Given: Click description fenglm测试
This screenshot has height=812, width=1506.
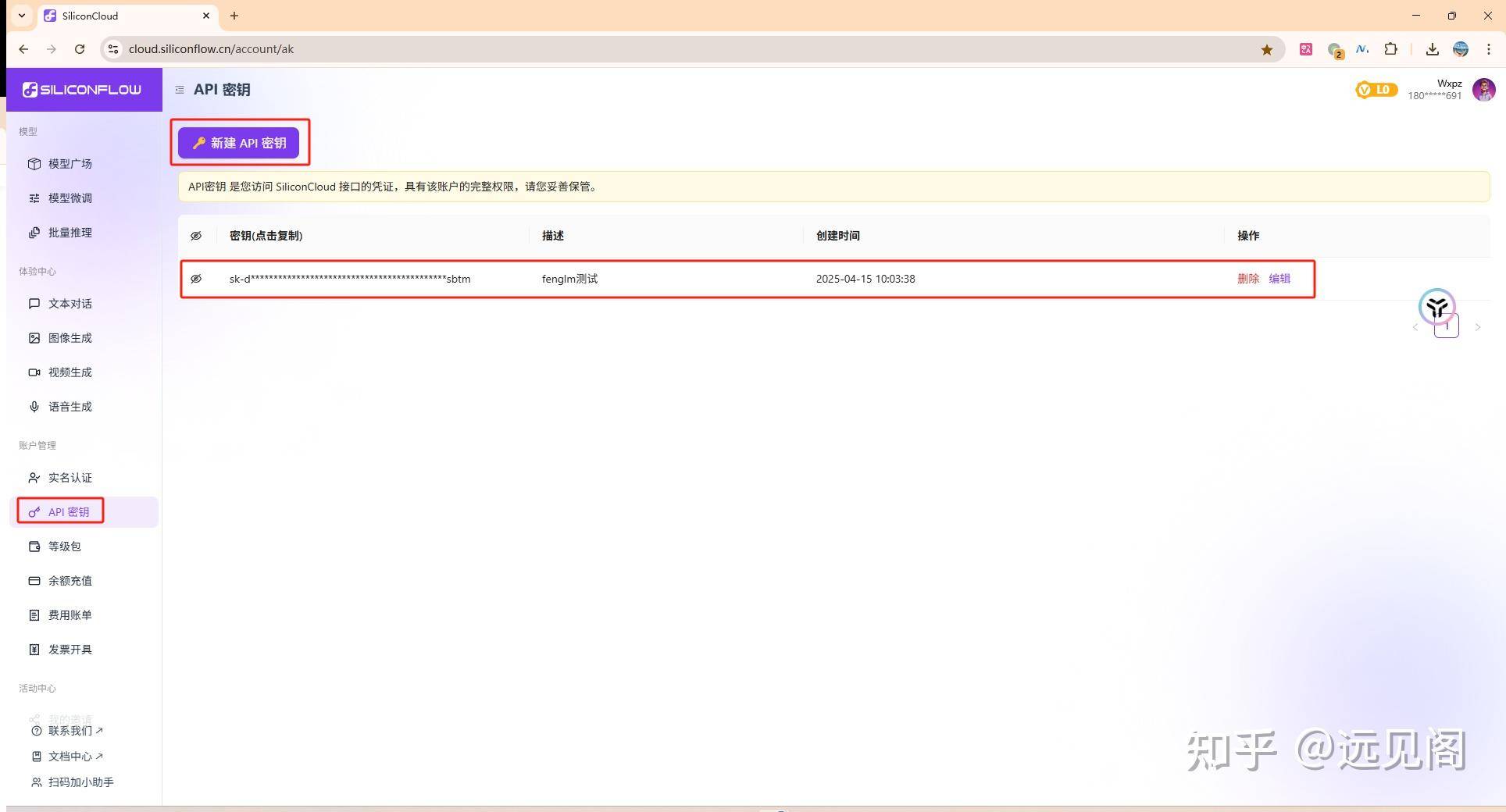Looking at the screenshot, I should coord(569,279).
